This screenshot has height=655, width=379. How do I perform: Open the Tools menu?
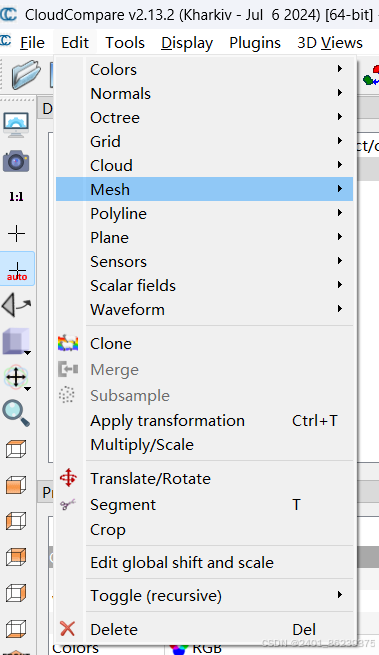click(125, 43)
